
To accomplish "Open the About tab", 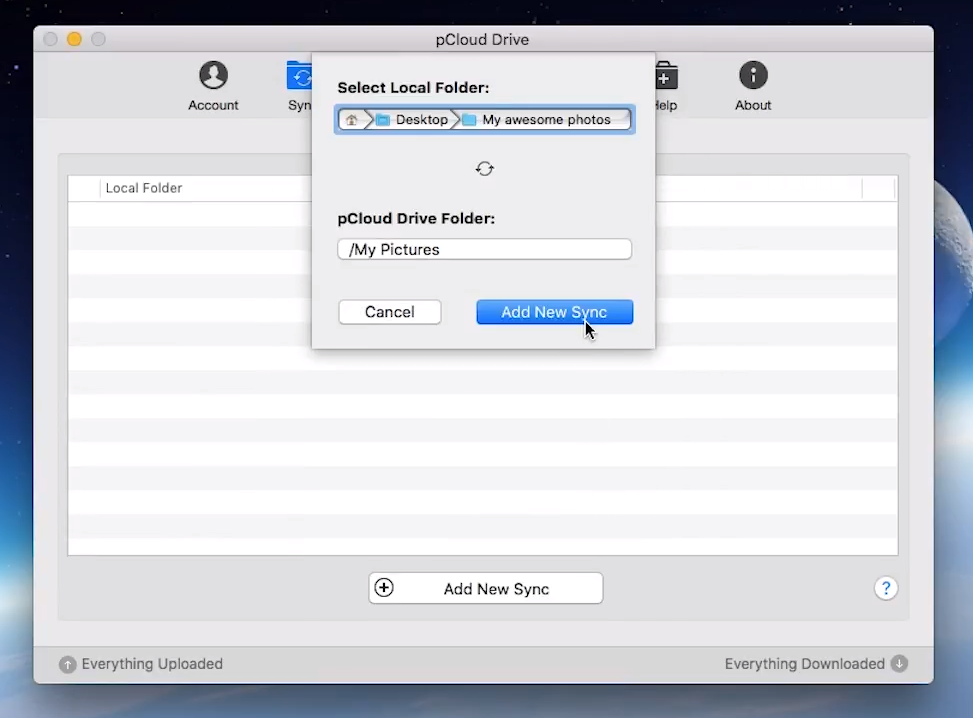I will point(753,87).
